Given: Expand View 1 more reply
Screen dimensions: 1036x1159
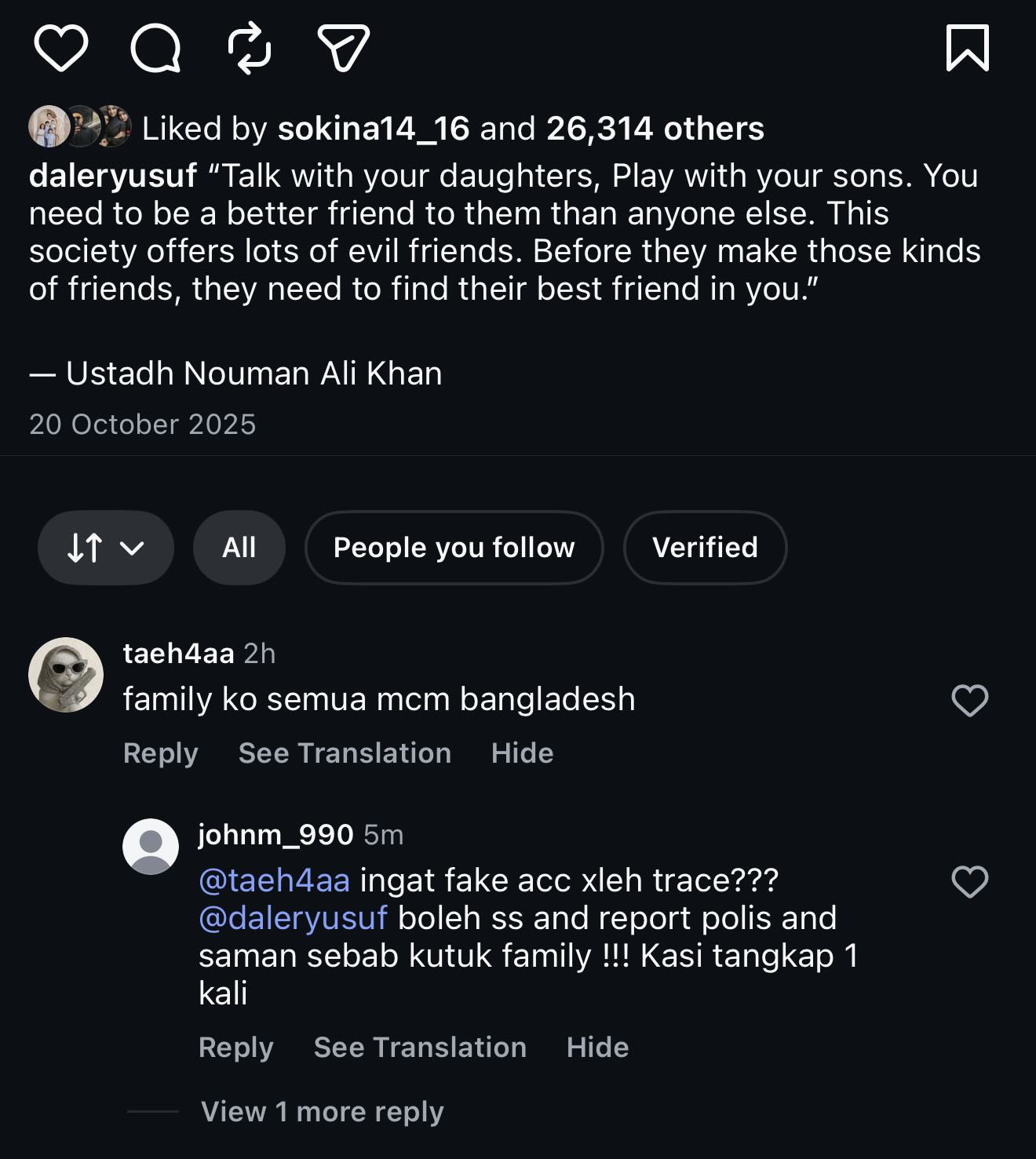Looking at the screenshot, I should tap(322, 1111).
